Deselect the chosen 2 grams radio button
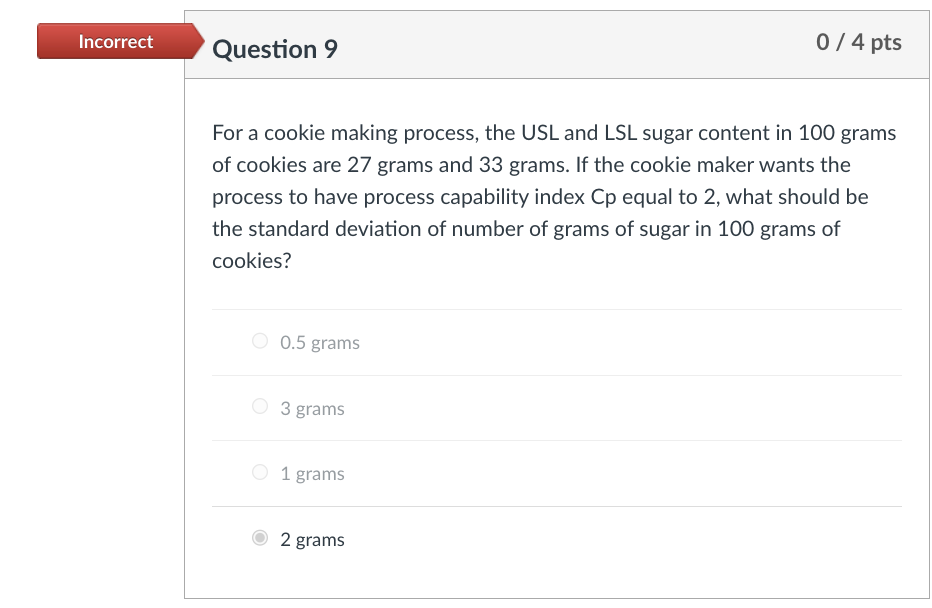Screen dimensions: 932x608 tap(259, 538)
